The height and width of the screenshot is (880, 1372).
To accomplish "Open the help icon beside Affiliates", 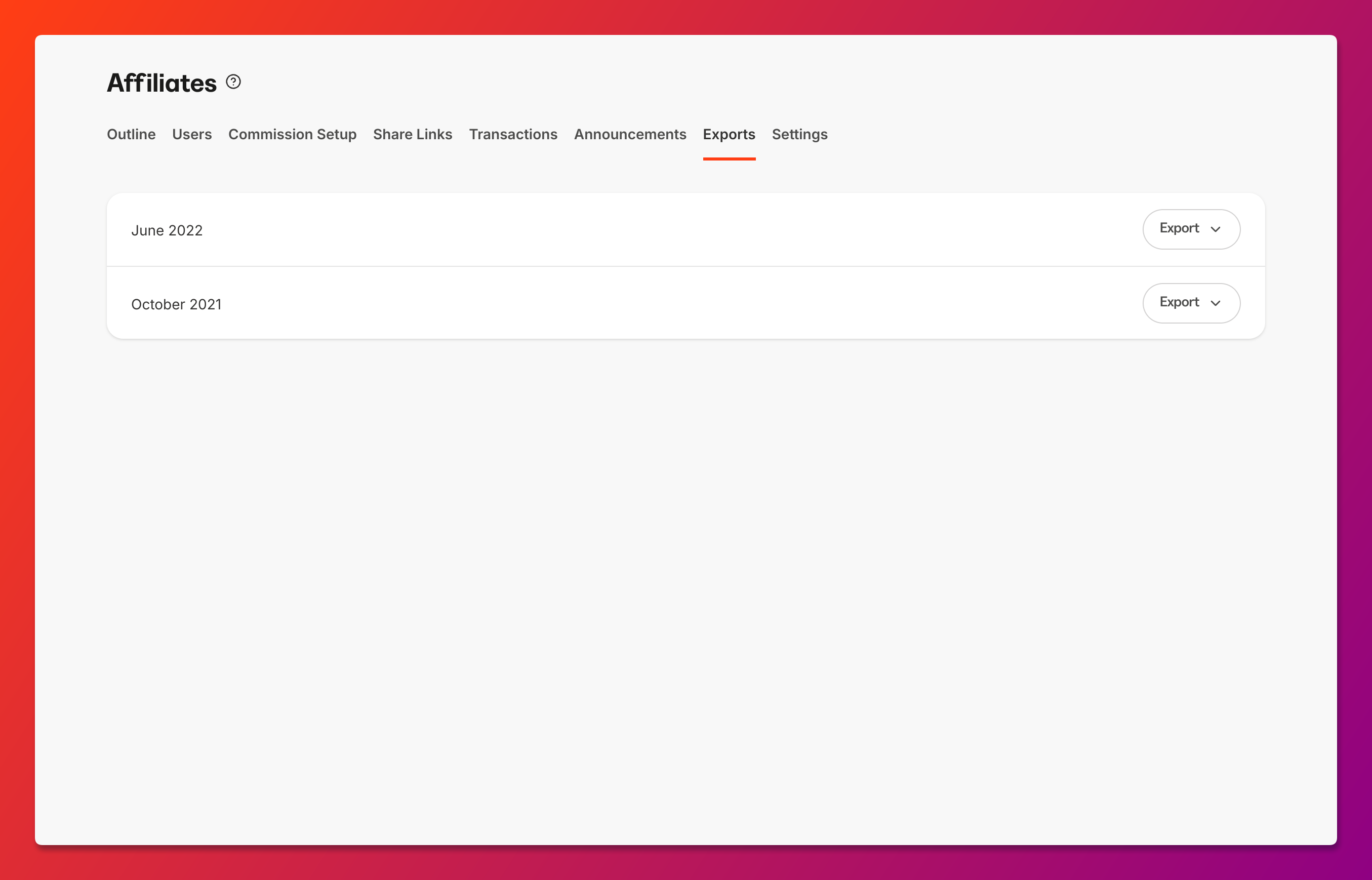I will tap(233, 82).
